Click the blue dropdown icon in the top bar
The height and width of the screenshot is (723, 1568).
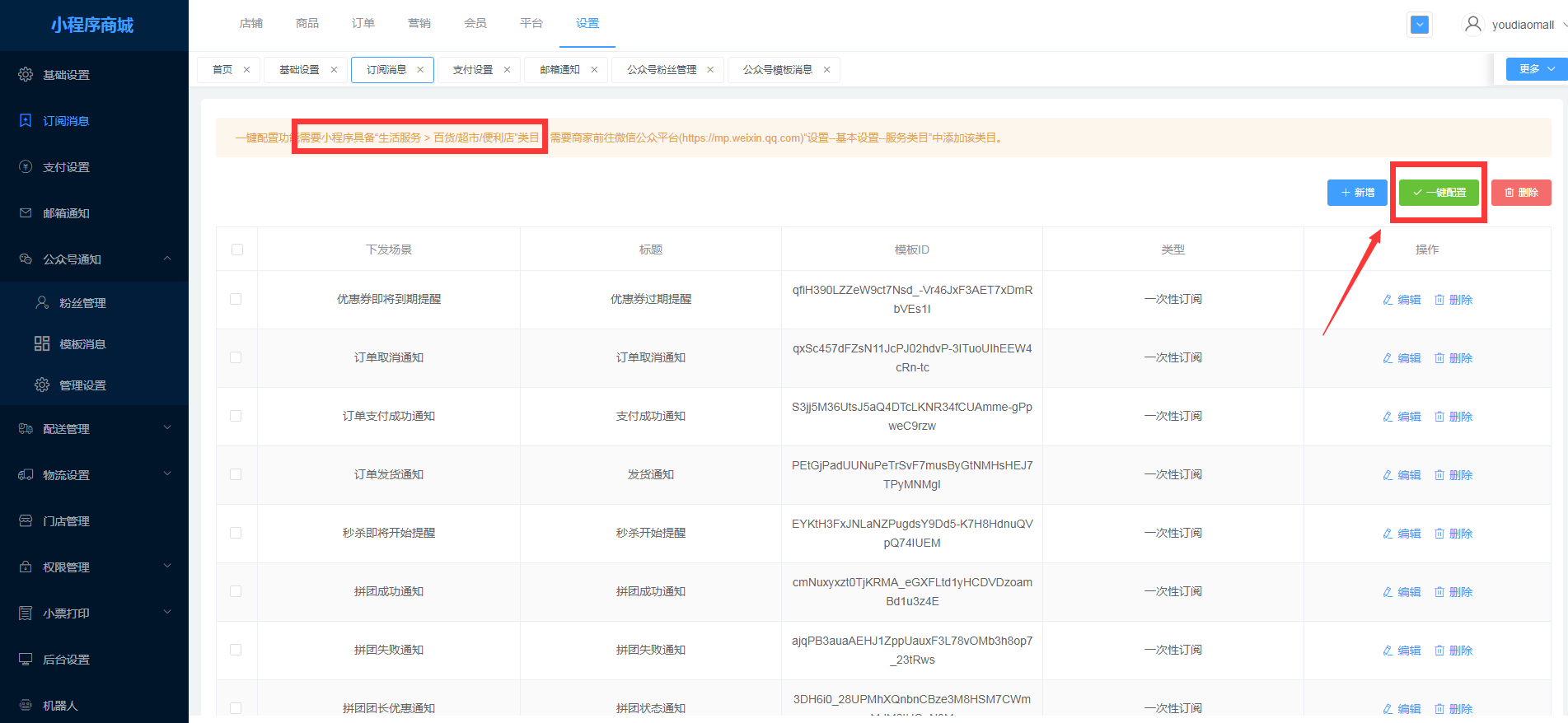coord(1419,25)
